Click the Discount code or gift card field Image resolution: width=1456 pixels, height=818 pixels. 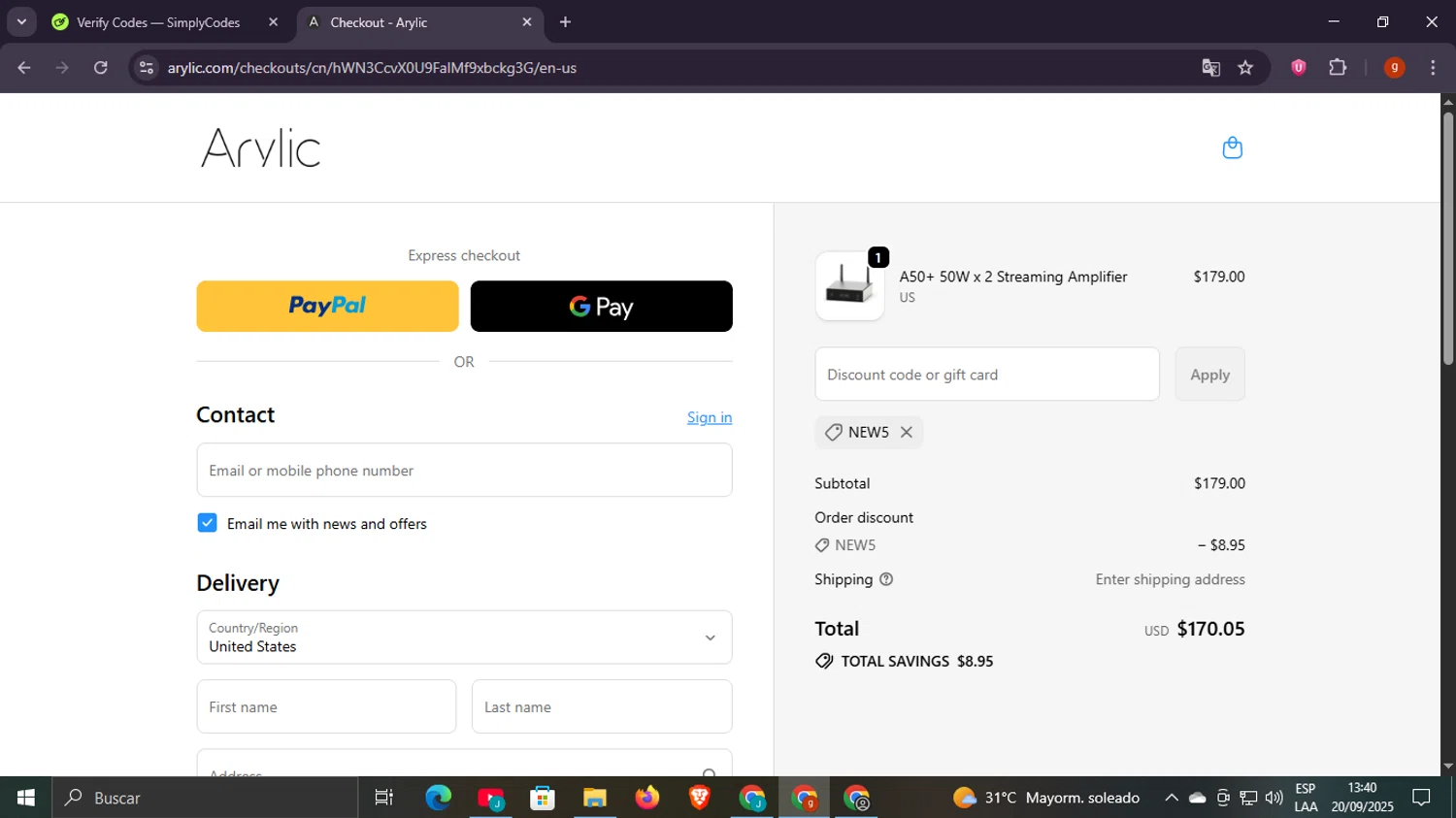coord(987,374)
